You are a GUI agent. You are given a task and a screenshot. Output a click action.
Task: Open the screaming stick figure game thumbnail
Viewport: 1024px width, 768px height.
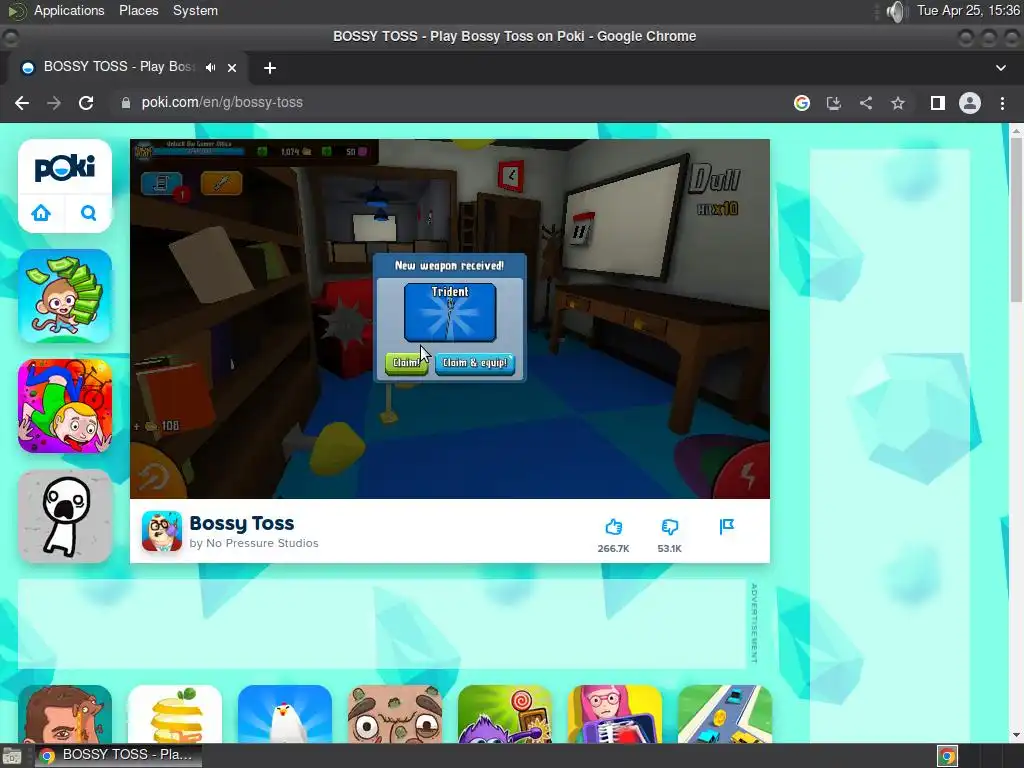65,516
